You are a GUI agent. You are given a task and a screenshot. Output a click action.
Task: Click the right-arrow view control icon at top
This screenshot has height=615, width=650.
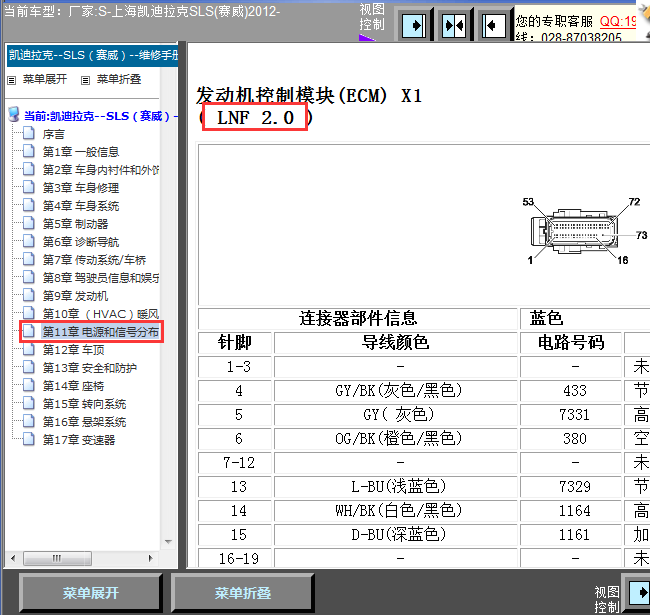(414, 25)
